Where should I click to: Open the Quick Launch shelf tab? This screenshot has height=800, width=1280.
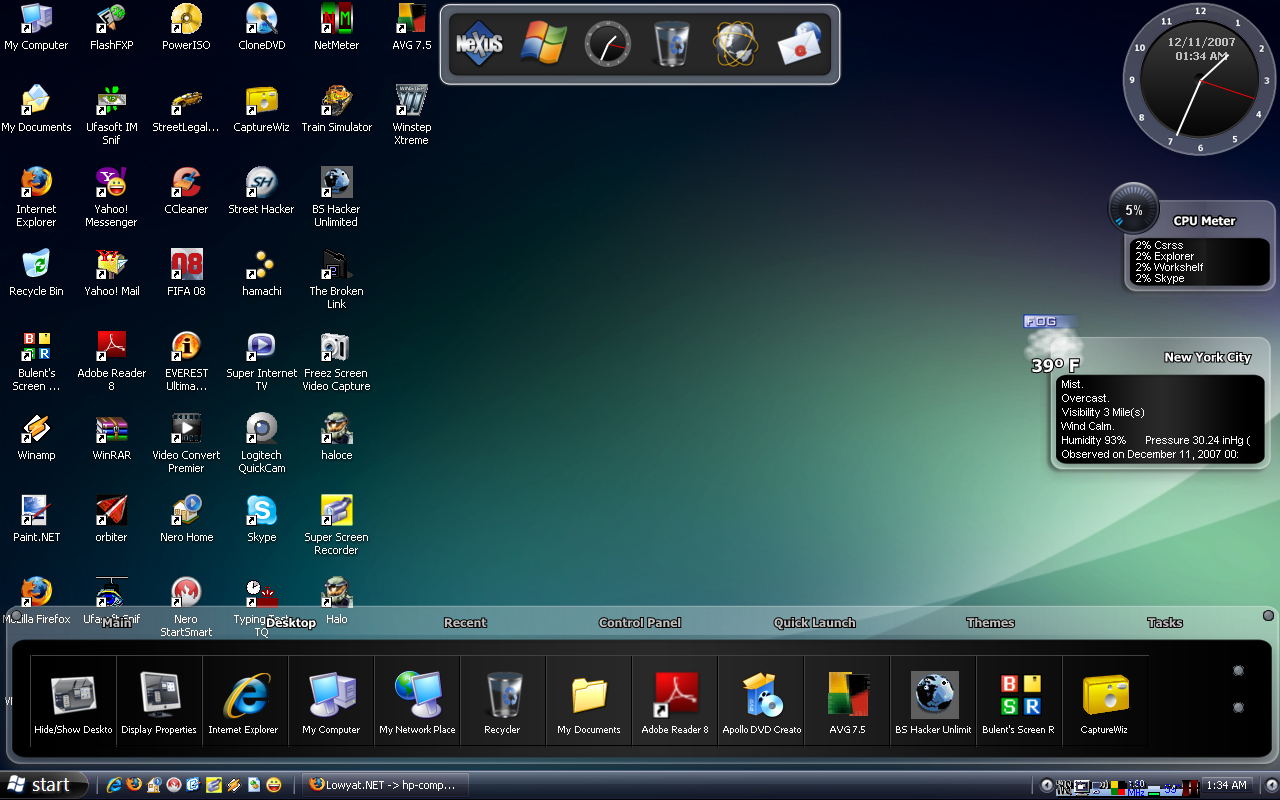[814, 623]
